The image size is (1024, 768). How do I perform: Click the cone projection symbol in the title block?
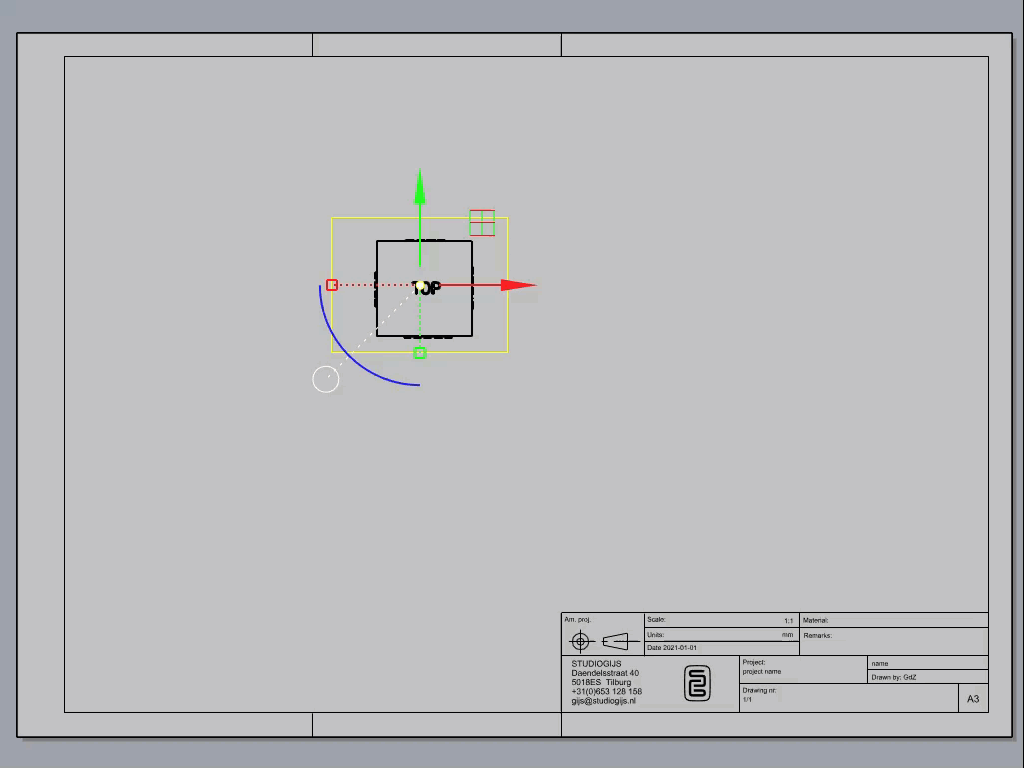point(617,641)
